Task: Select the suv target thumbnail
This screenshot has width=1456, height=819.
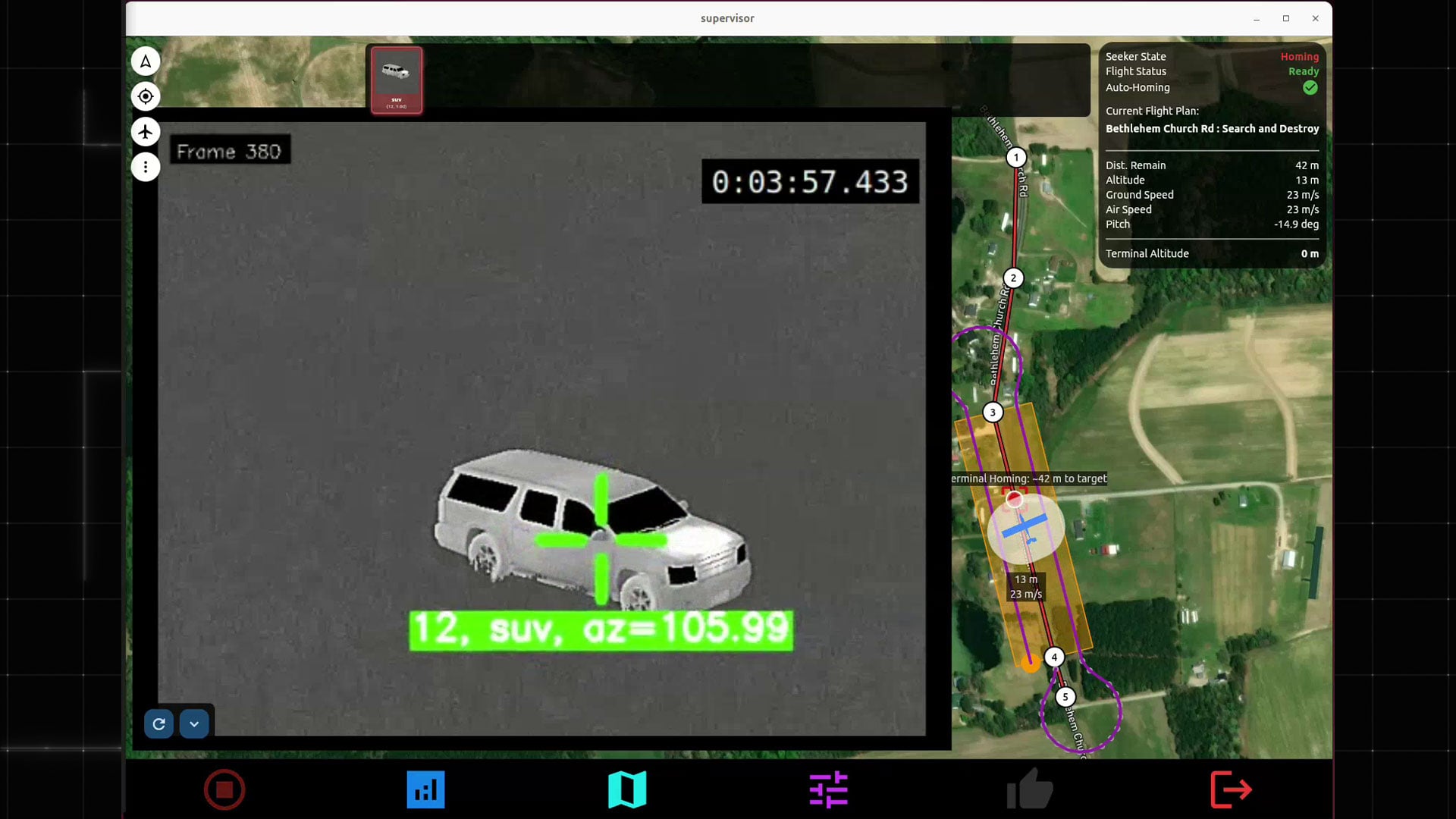Action: (397, 80)
